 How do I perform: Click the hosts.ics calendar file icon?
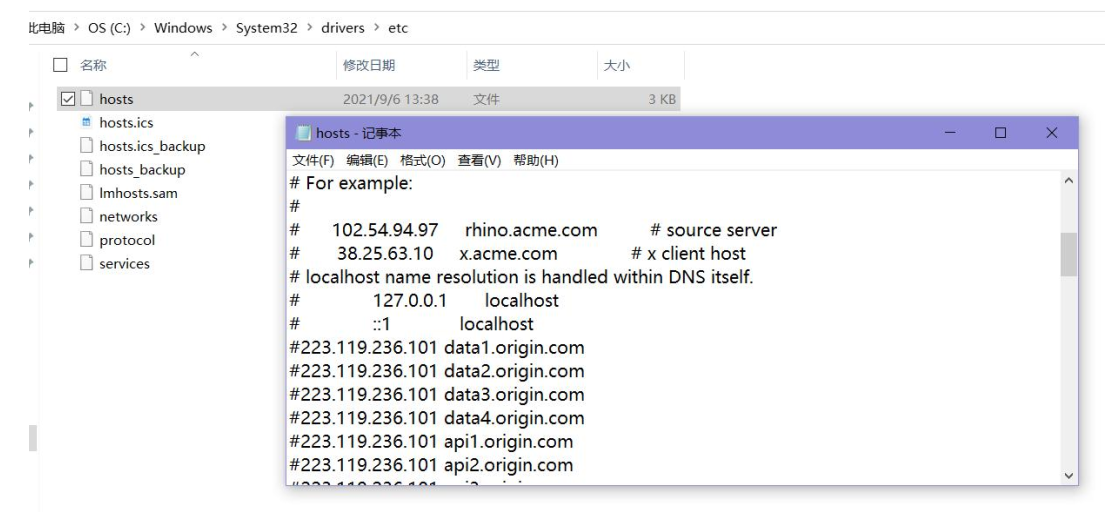[87, 122]
